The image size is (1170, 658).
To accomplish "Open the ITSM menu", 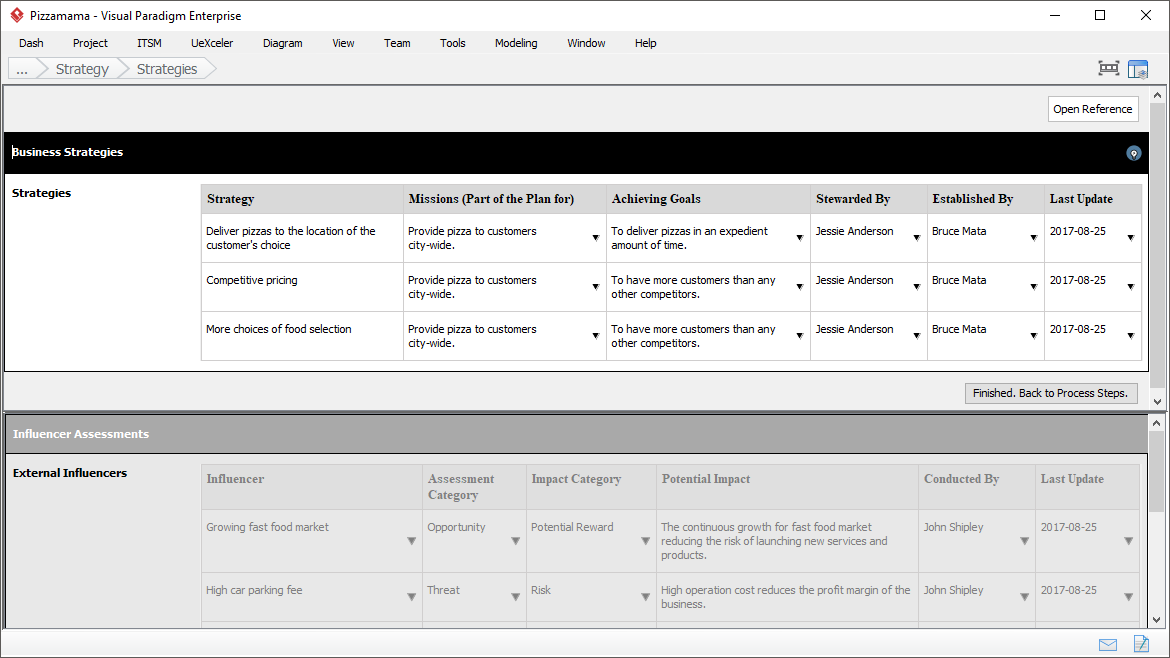I will pos(149,43).
